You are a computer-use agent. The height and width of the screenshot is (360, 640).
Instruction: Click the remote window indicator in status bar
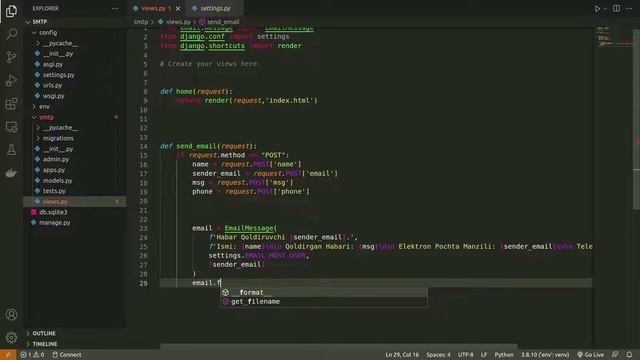coord(8,355)
